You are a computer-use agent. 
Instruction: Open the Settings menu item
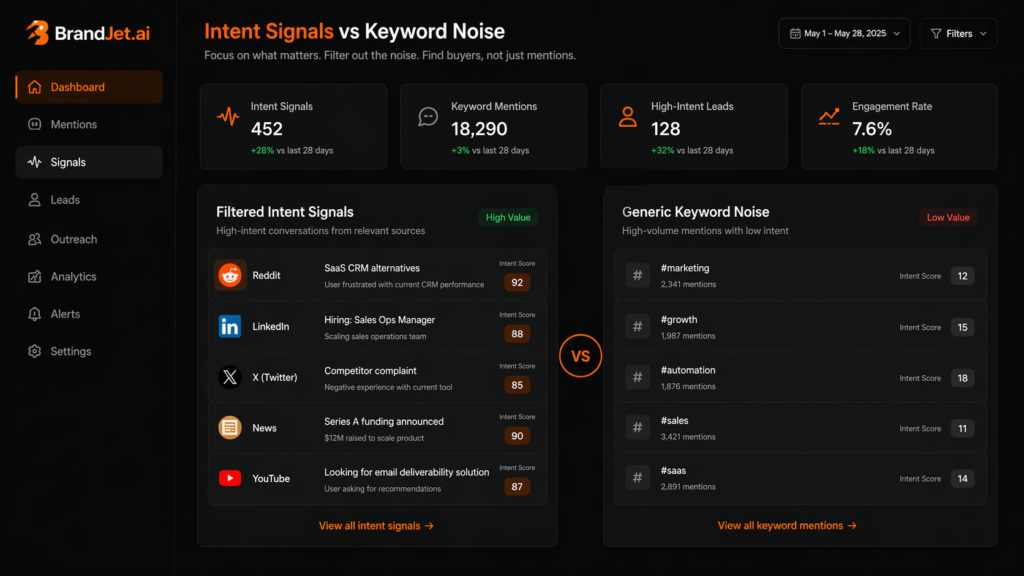point(89,351)
